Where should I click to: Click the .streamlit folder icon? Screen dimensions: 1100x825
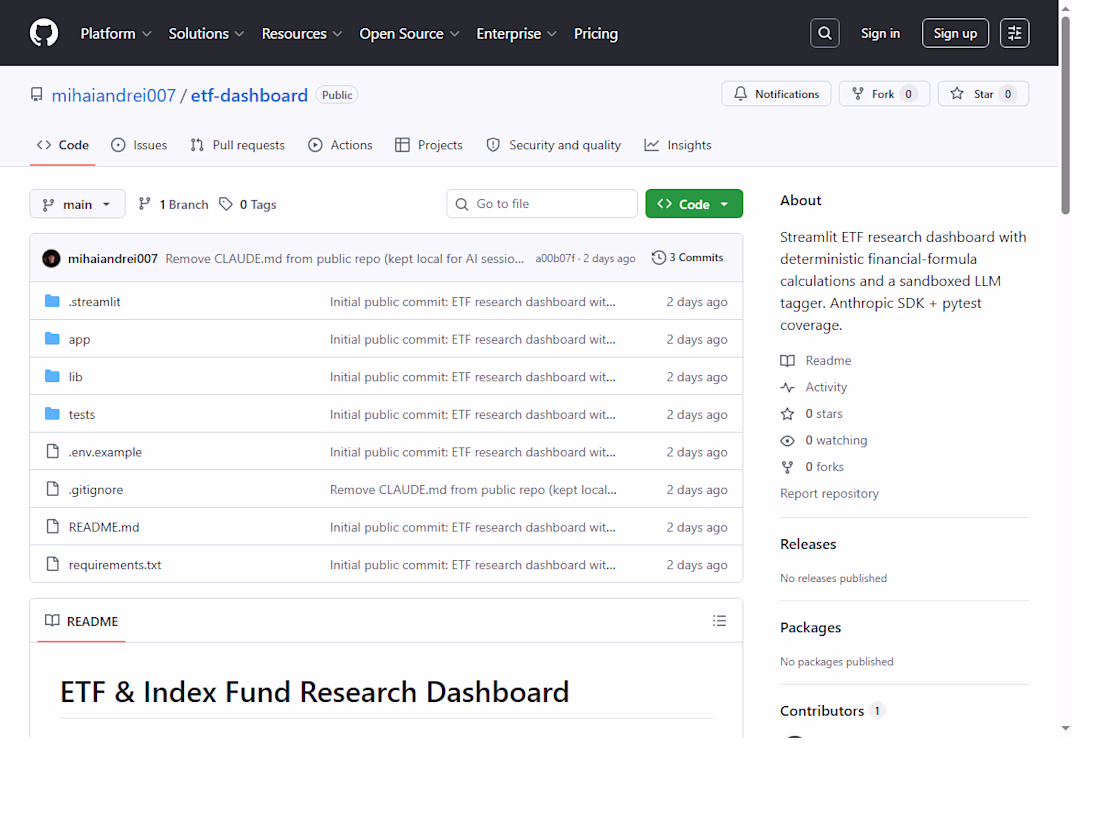(52, 301)
